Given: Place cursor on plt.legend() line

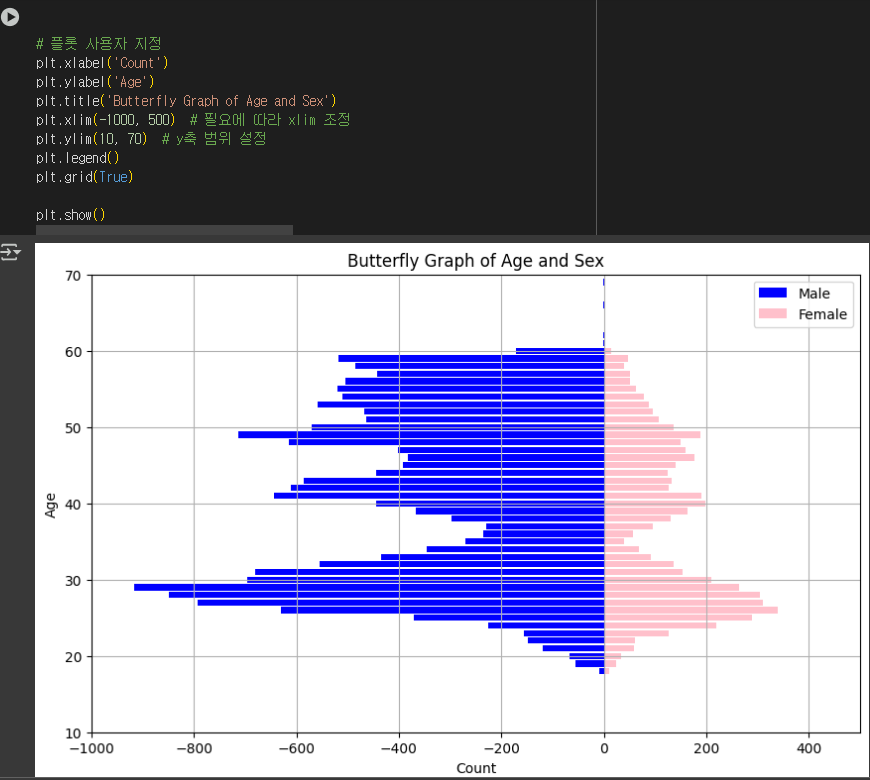Looking at the screenshot, I should point(78,158).
